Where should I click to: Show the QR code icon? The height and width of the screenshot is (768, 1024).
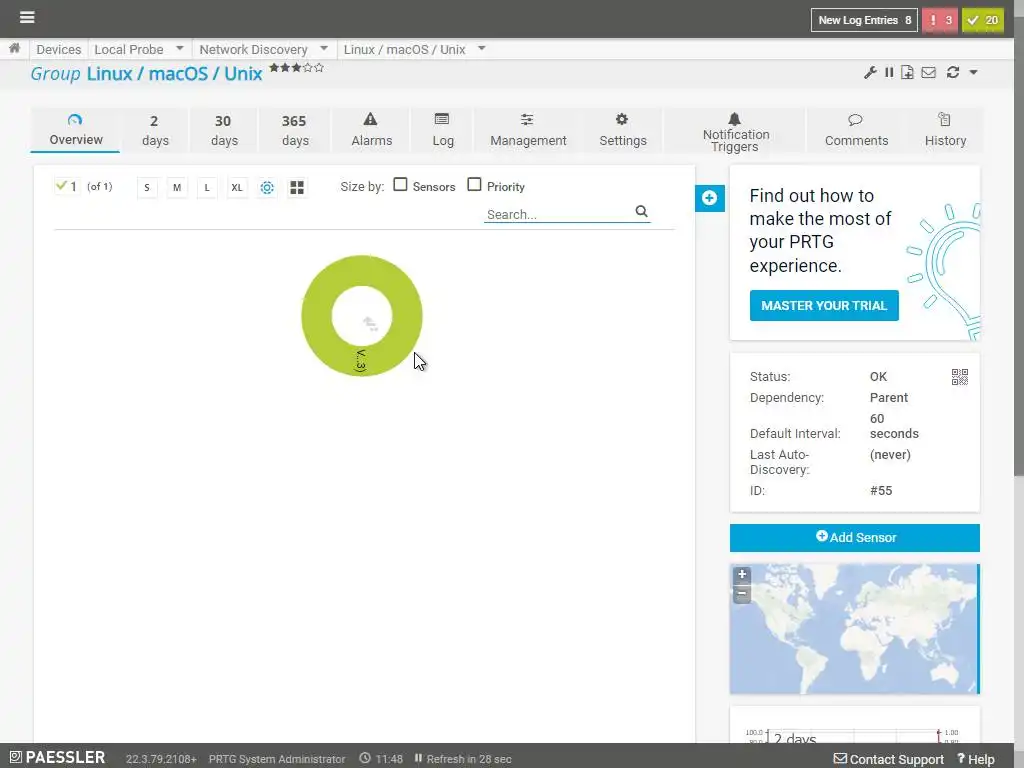[960, 377]
